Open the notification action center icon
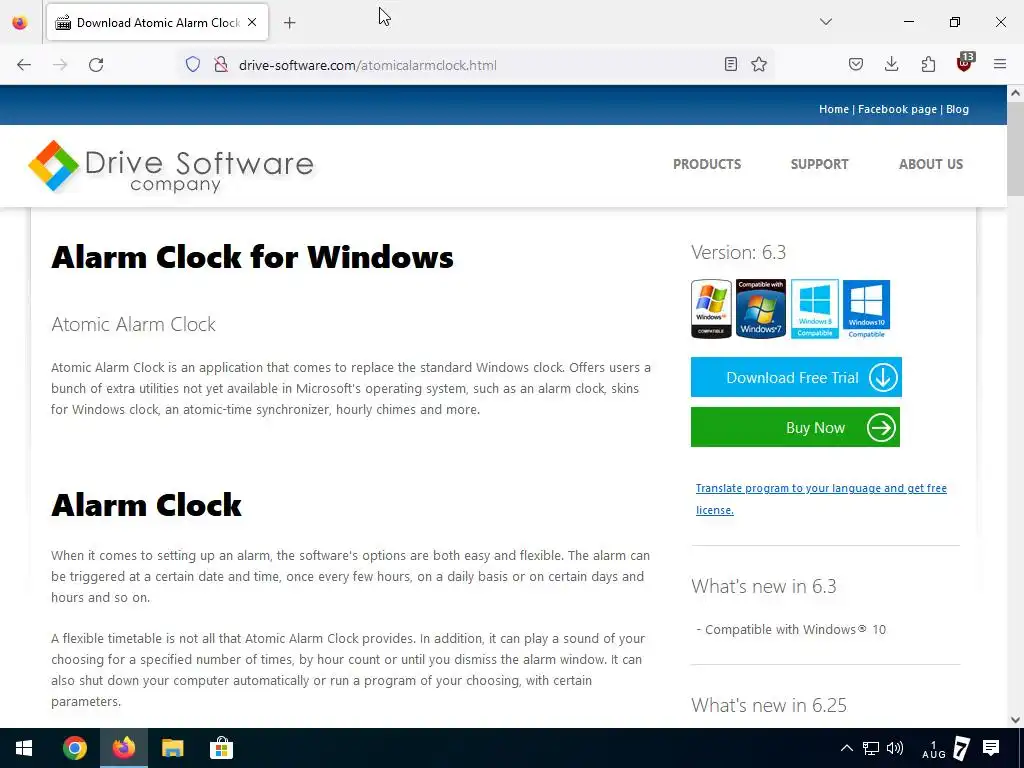Viewport: 1024px width, 768px height. pyautogui.click(x=991, y=748)
